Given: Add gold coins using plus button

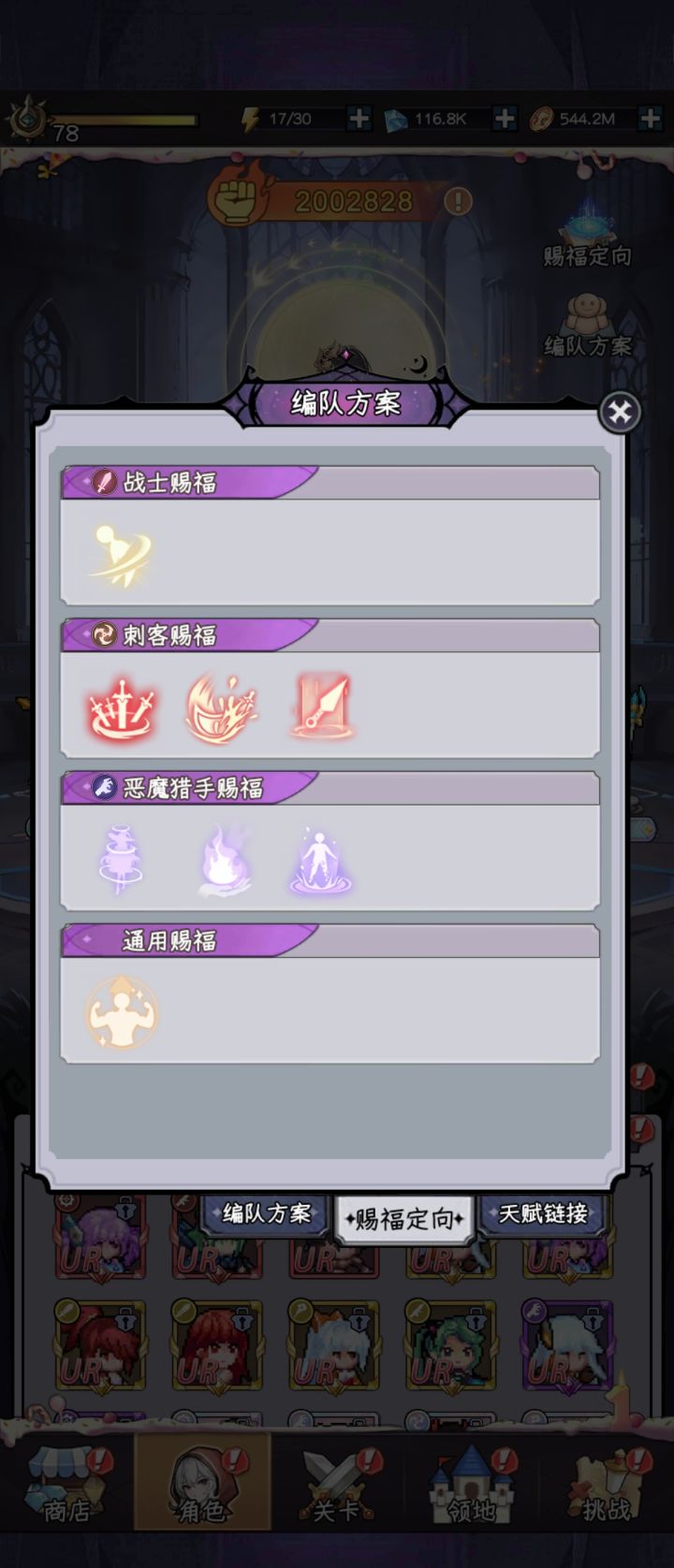Looking at the screenshot, I should point(650,118).
